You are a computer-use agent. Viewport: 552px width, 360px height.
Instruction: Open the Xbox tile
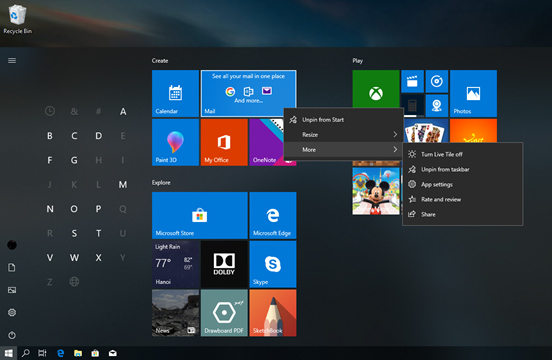click(376, 89)
